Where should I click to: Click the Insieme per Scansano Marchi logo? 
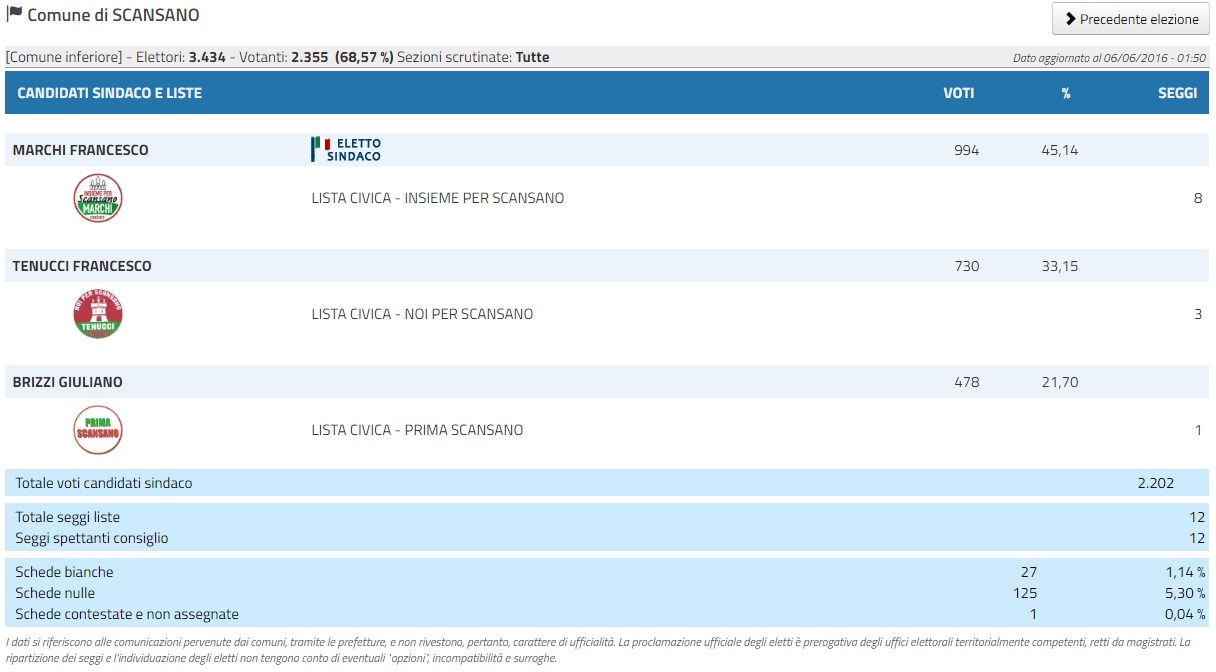pos(98,198)
